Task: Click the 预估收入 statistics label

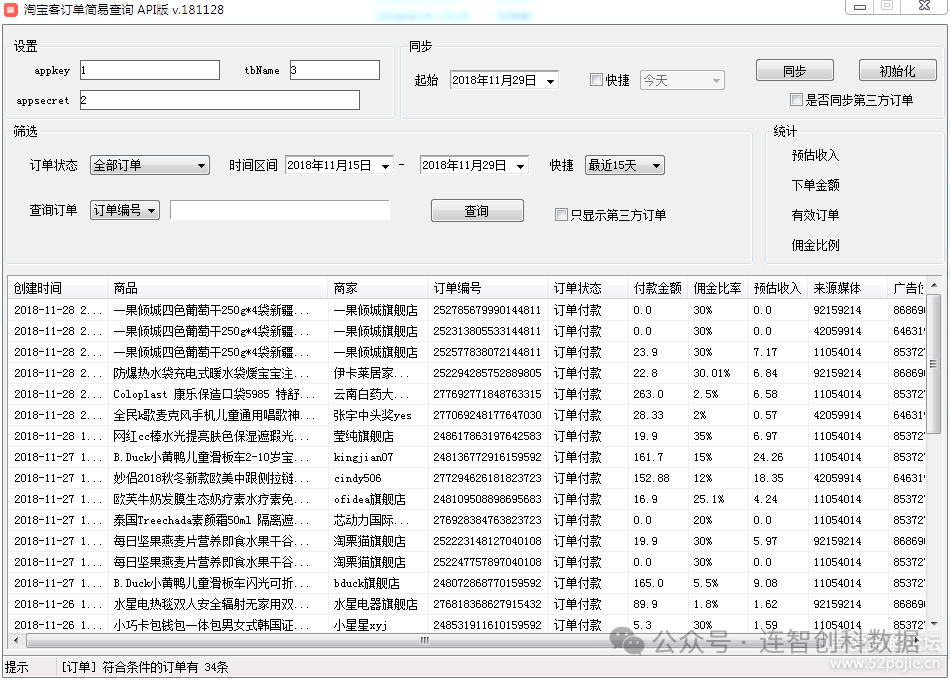Action: [x=815, y=155]
